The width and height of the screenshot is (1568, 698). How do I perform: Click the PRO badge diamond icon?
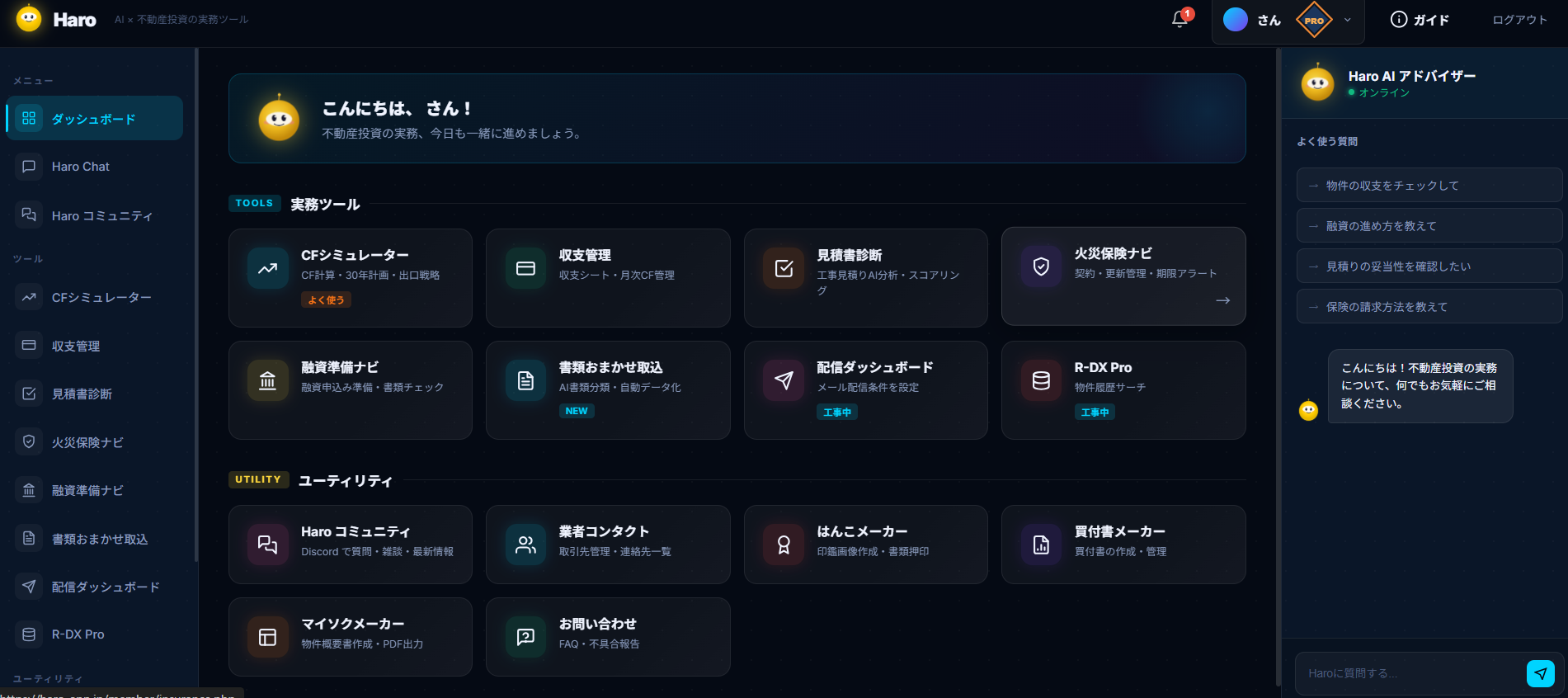tap(1314, 20)
